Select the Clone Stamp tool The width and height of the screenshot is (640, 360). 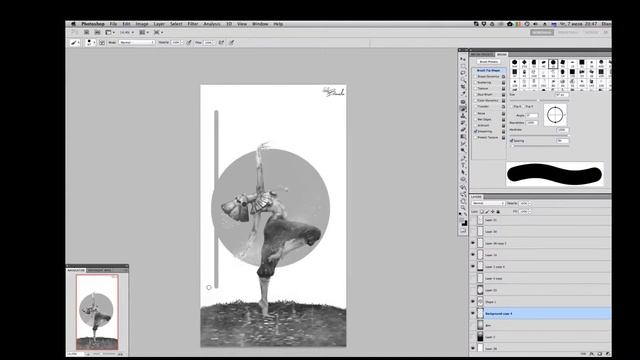pos(463,116)
